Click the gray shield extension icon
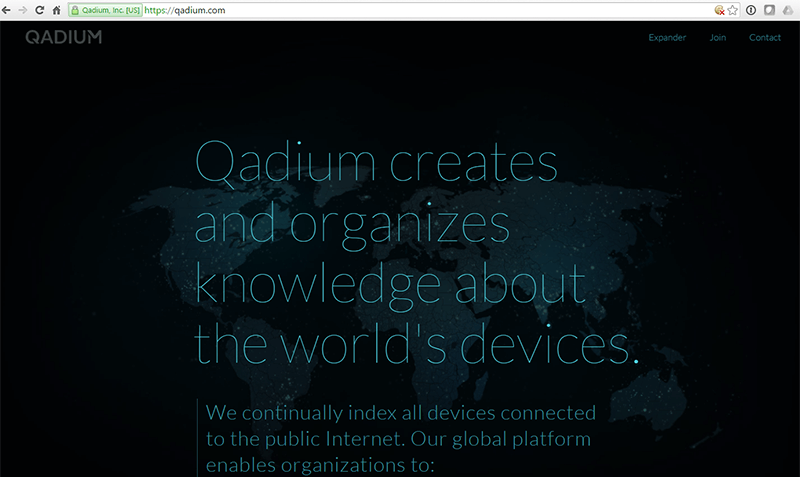800x477 pixels. click(x=768, y=10)
